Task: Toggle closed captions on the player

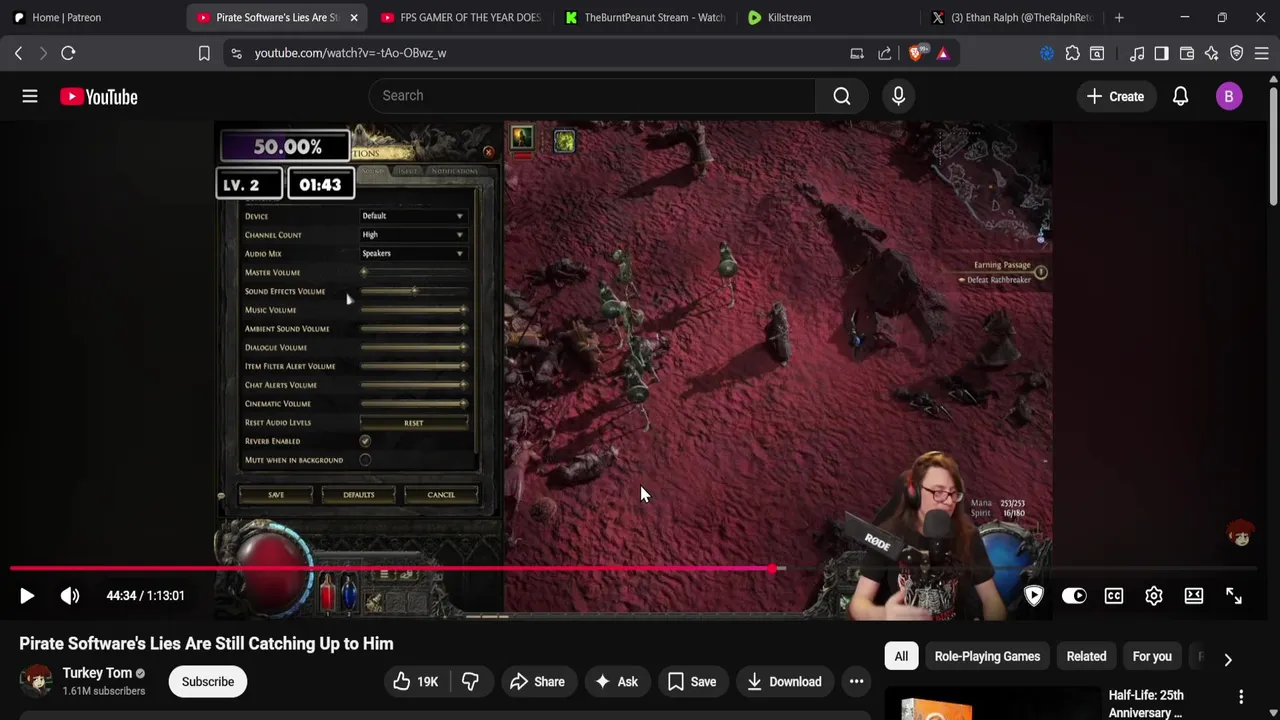Action: [1114, 596]
